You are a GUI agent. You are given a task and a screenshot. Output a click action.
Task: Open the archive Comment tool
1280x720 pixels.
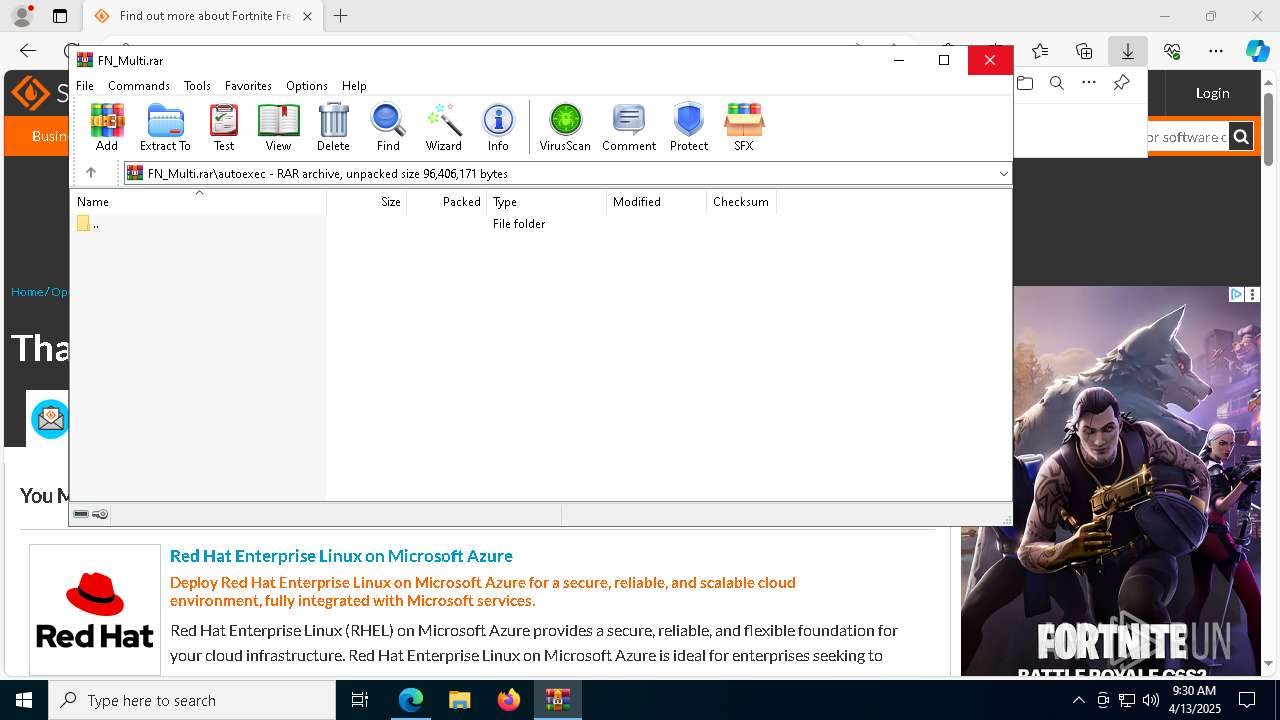[629, 127]
